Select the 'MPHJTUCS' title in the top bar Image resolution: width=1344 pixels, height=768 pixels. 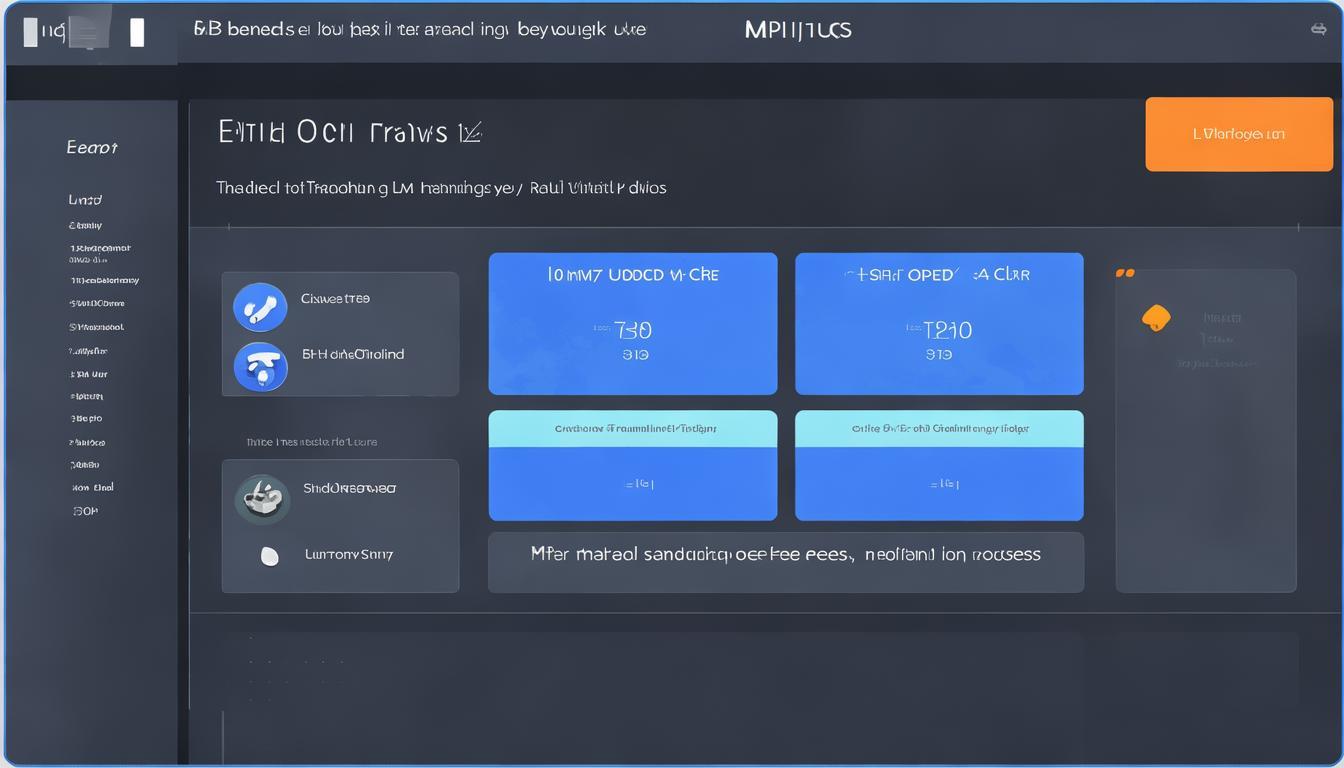(798, 30)
